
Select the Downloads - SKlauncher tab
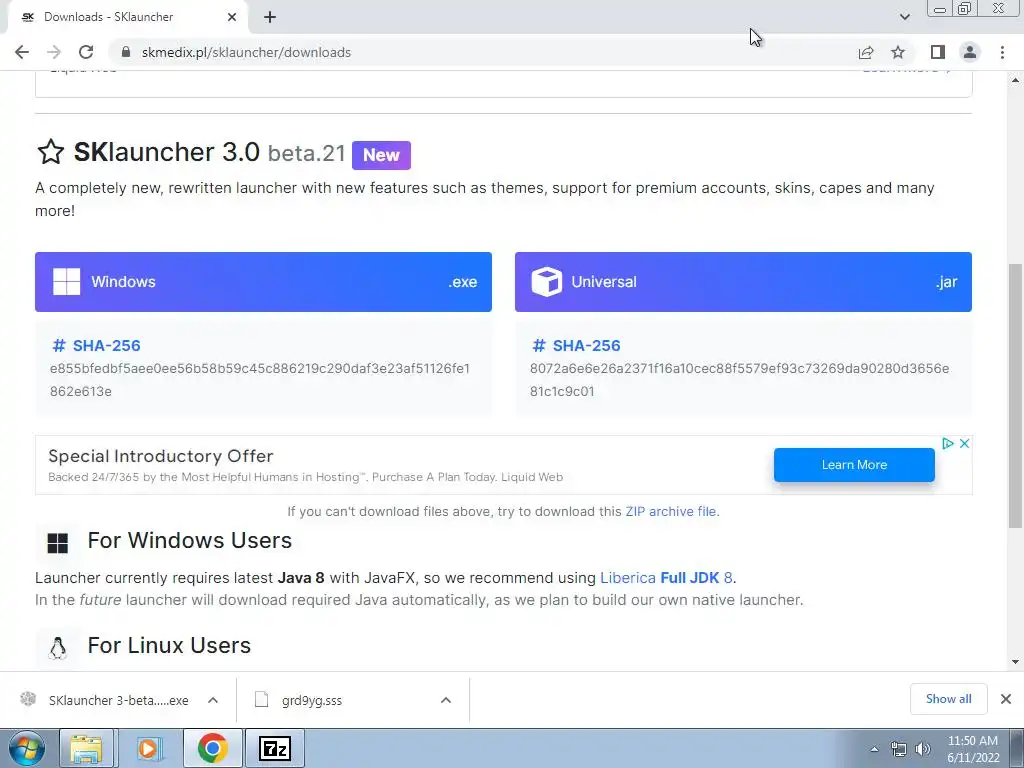click(x=127, y=17)
